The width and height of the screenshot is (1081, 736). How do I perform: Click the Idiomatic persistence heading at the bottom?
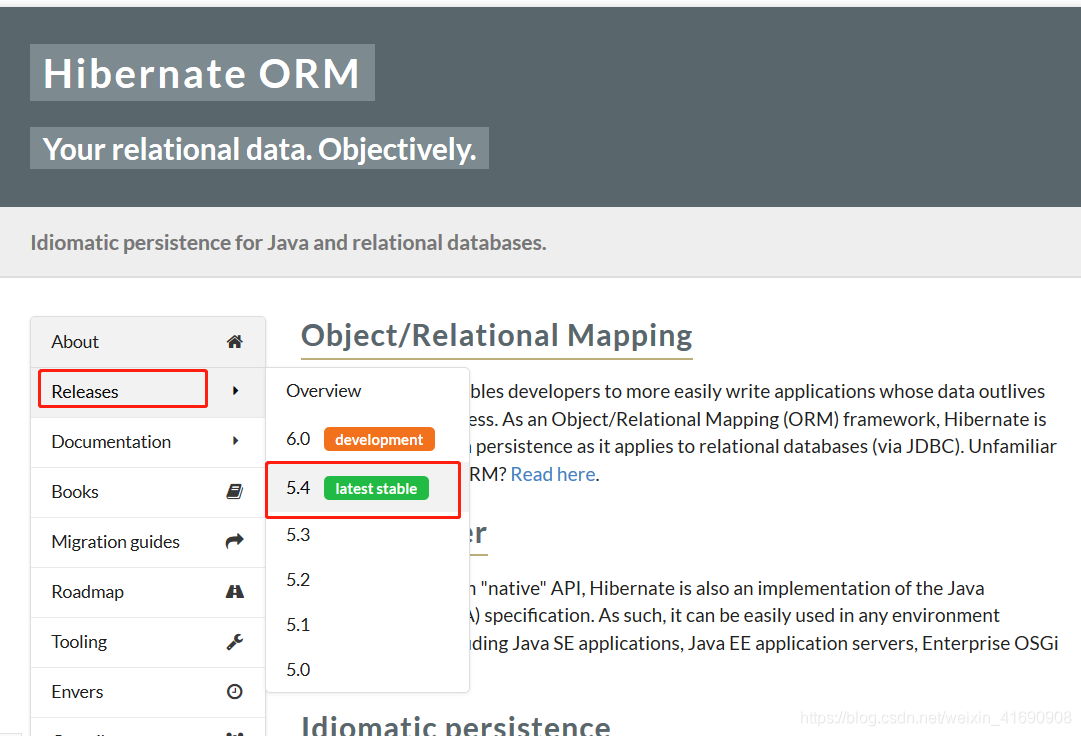coord(456,726)
